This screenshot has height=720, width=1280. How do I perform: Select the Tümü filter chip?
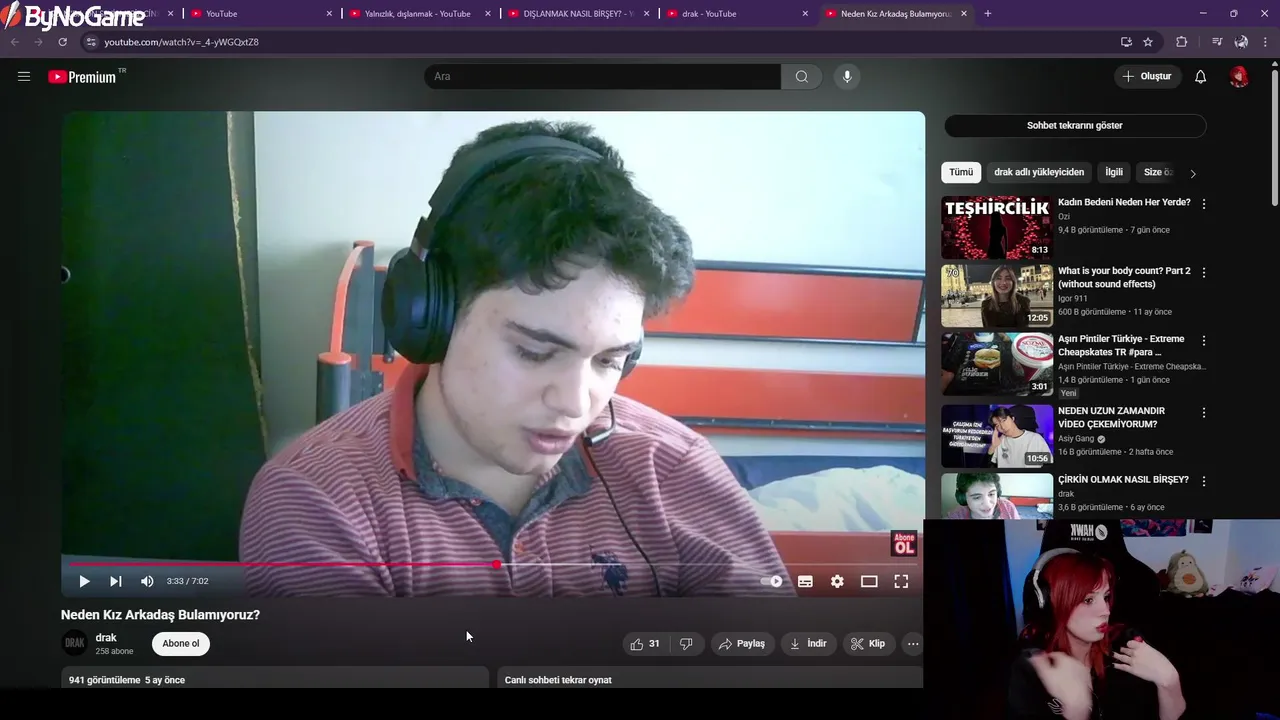coord(961,172)
